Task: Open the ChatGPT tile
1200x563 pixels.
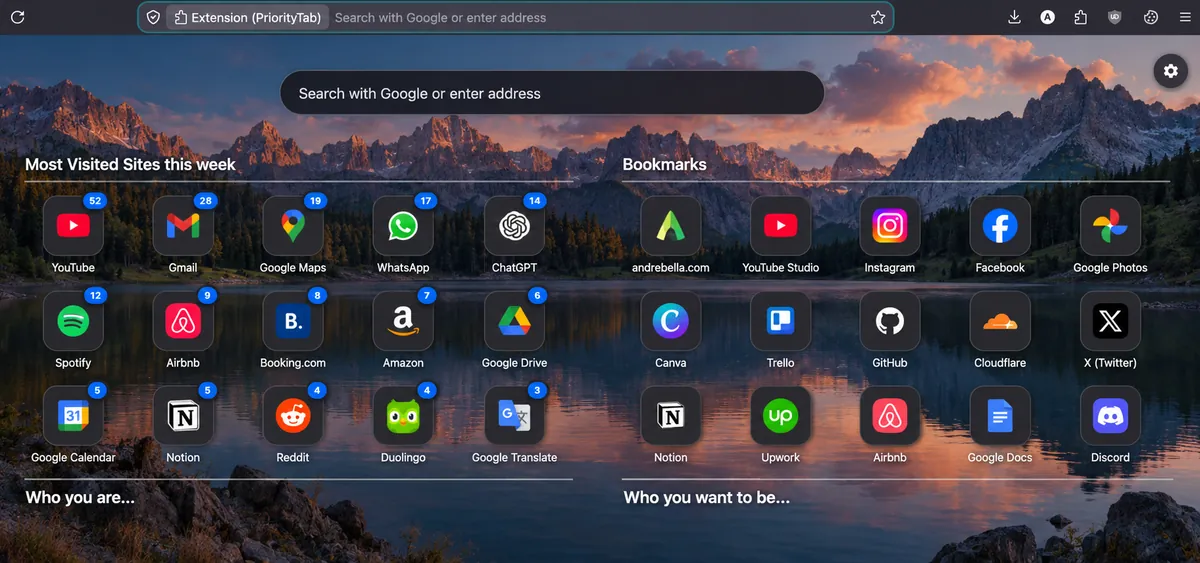Action: pyautogui.click(x=514, y=226)
